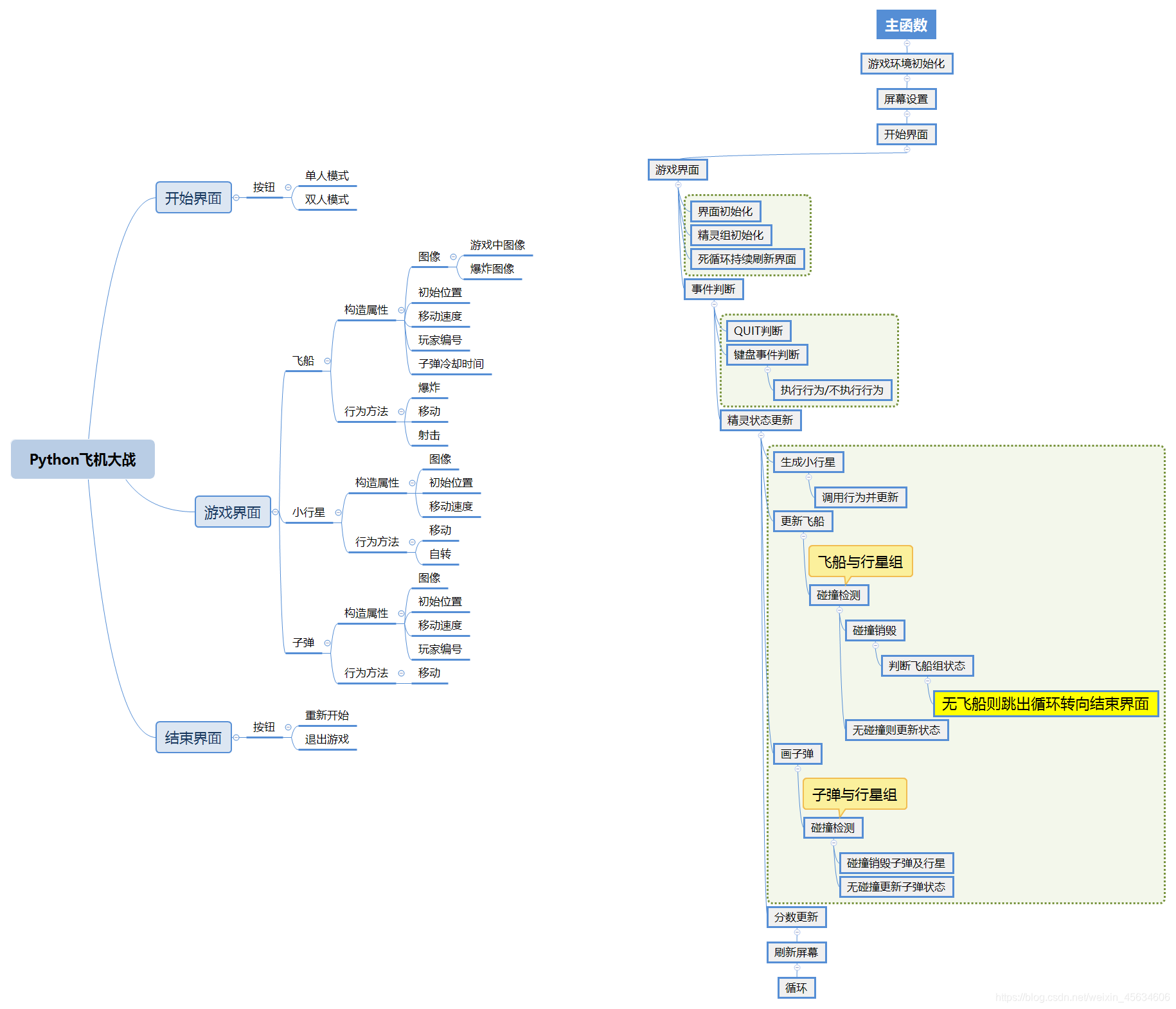Image resolution: width=1176 pixels, height=1009 pixels.
Task: Collapse the 子弹 branch toggle
Action: (328, 643)
